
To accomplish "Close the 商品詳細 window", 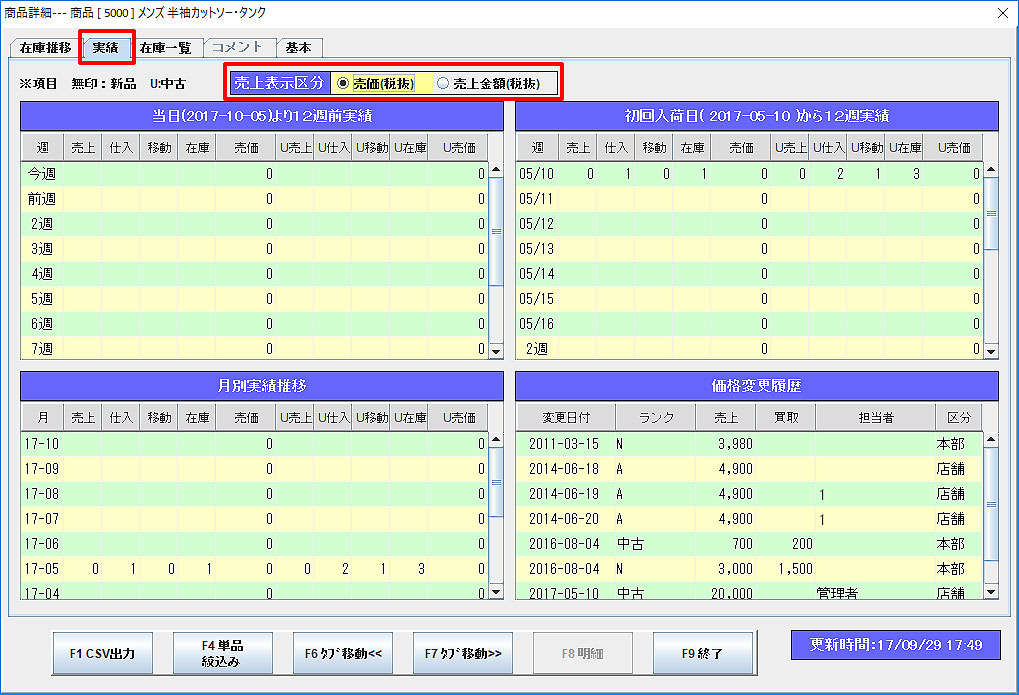I will click(x=1002, y=13).
